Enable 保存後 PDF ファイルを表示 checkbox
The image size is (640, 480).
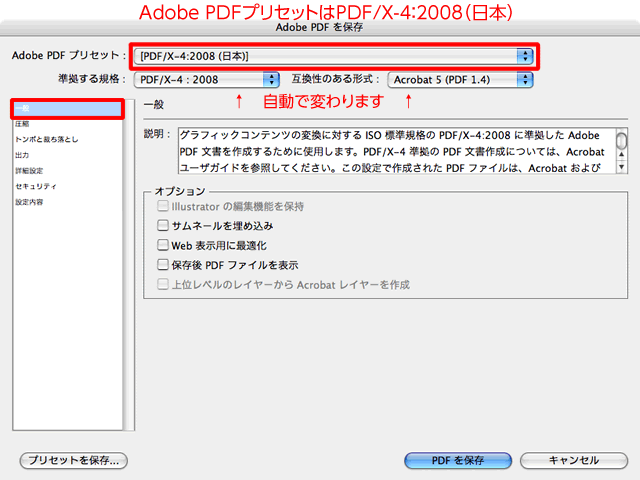[x=163, y=264]
